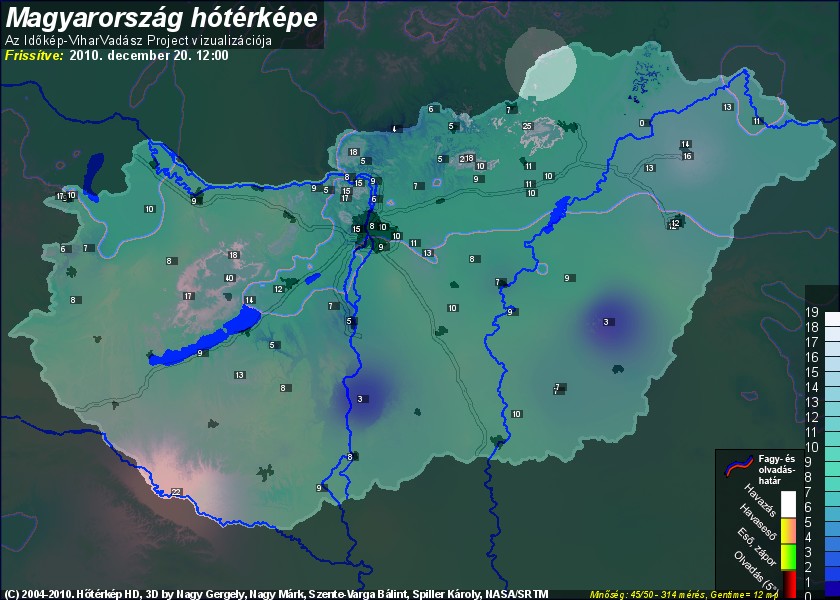Click the frost and thaw boundary line icon
The height and width of the screenshot is (600, 840).
tap(738, 464)
